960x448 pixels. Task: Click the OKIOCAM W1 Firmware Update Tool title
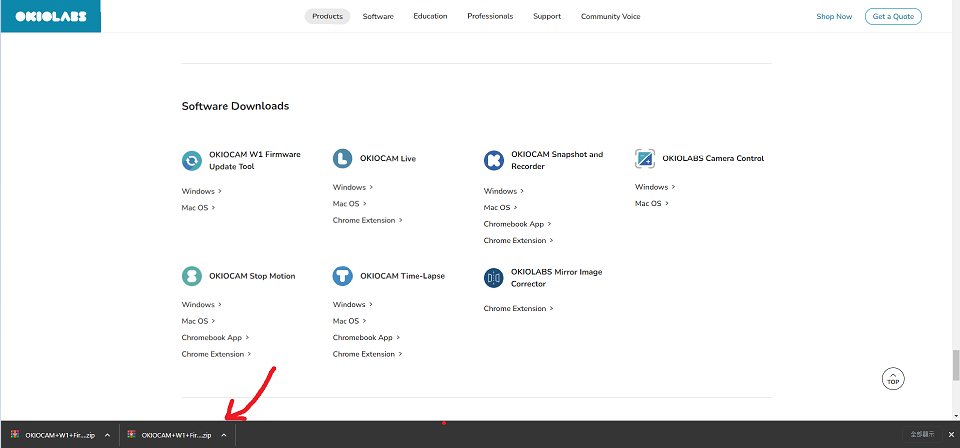[x=255, y=160]
